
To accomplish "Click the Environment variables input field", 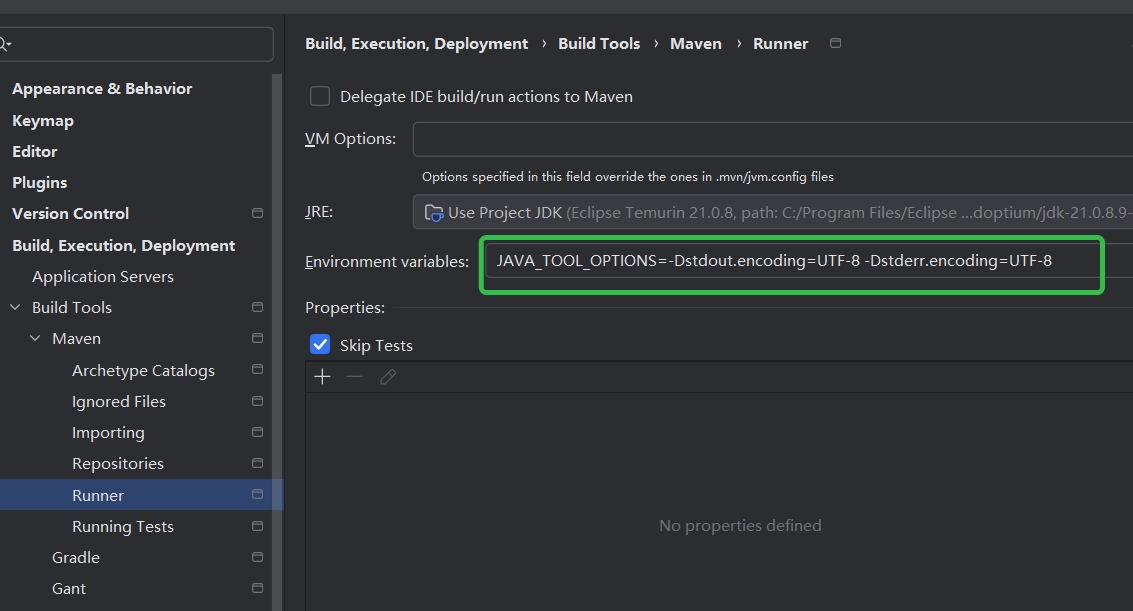I will [790, 261].
